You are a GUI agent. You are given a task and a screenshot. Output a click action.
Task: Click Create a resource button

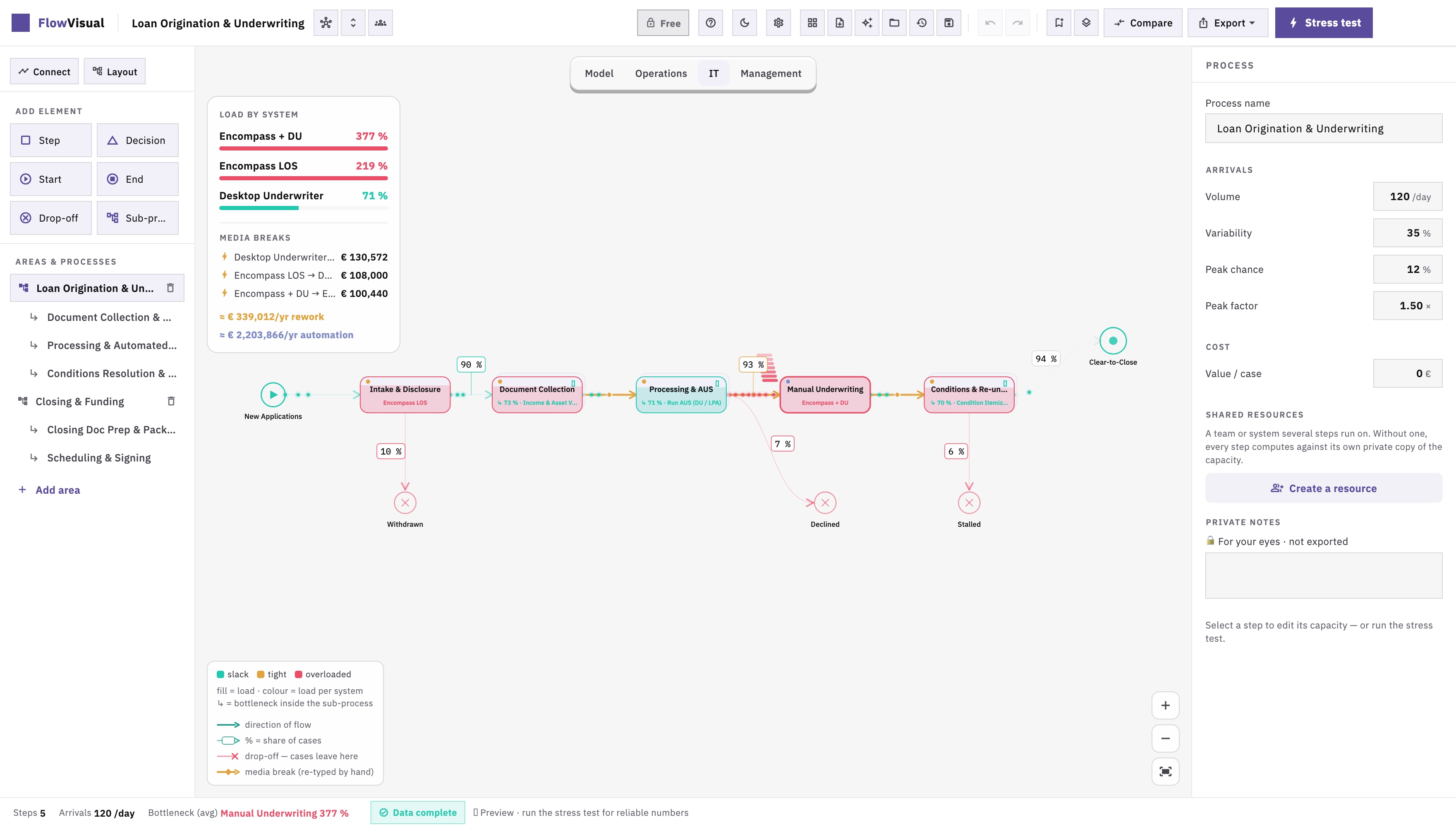point(1324,488)
